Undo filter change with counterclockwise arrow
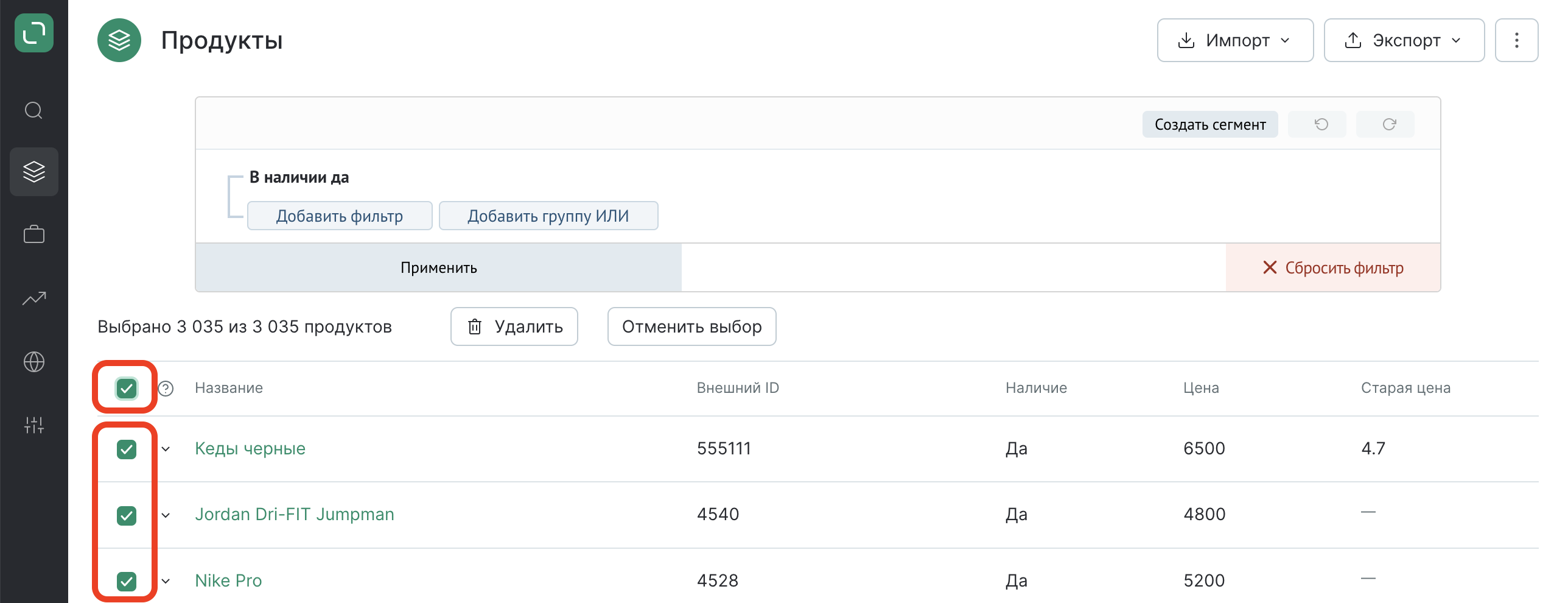This screenshot has height=603, width=1568. click(1317, 124)
